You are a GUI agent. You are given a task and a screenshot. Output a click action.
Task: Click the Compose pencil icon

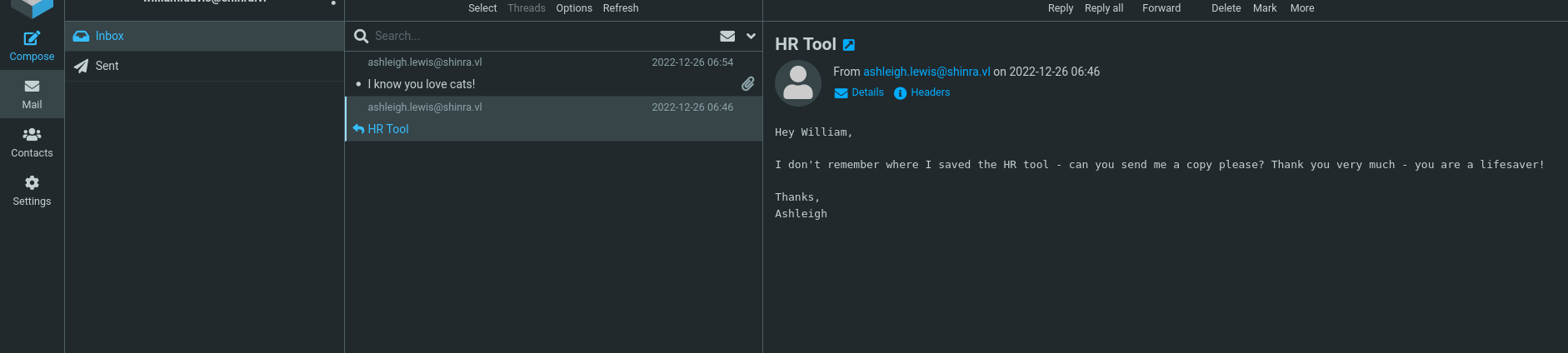[x=32, y=38]
